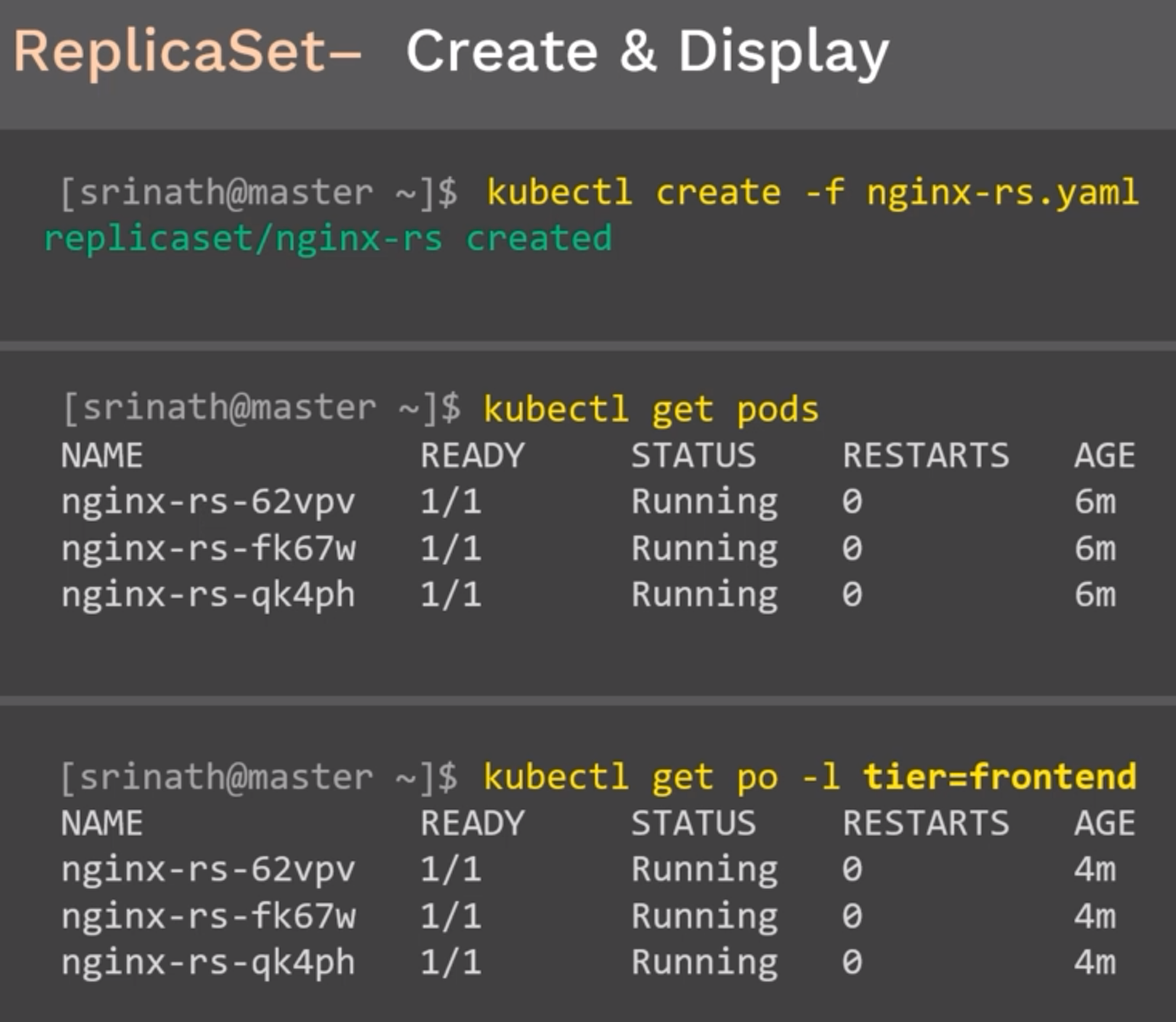Select the 'kubectl get pods' command
The image size is (1176, 1022).
[651, 410]
